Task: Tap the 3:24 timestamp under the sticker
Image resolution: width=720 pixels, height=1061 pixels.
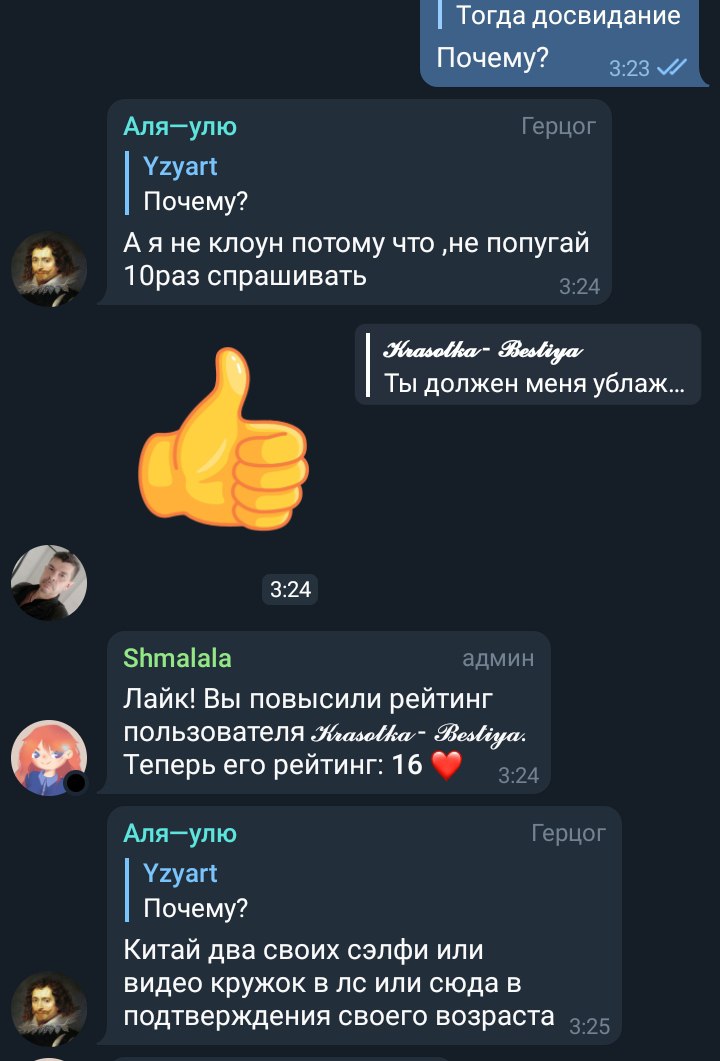Action: tap(290, 590)
